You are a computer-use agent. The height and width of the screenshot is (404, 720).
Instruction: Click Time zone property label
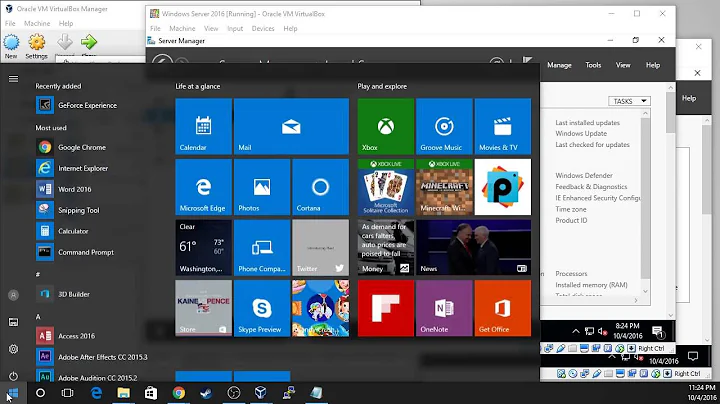tap(571, 209)
